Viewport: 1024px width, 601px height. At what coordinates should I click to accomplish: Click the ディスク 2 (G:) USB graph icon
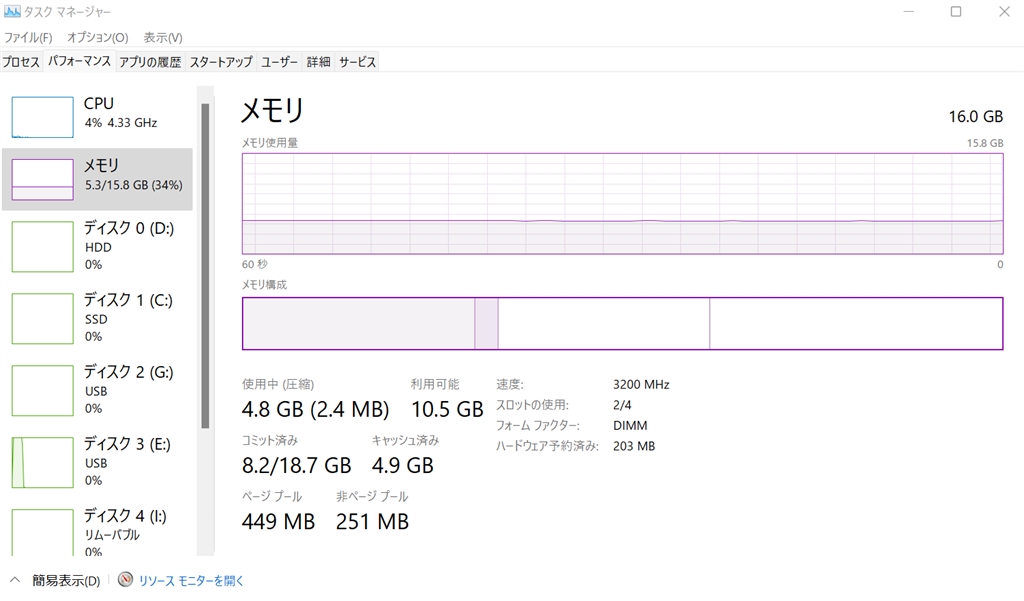pos(42,390)
